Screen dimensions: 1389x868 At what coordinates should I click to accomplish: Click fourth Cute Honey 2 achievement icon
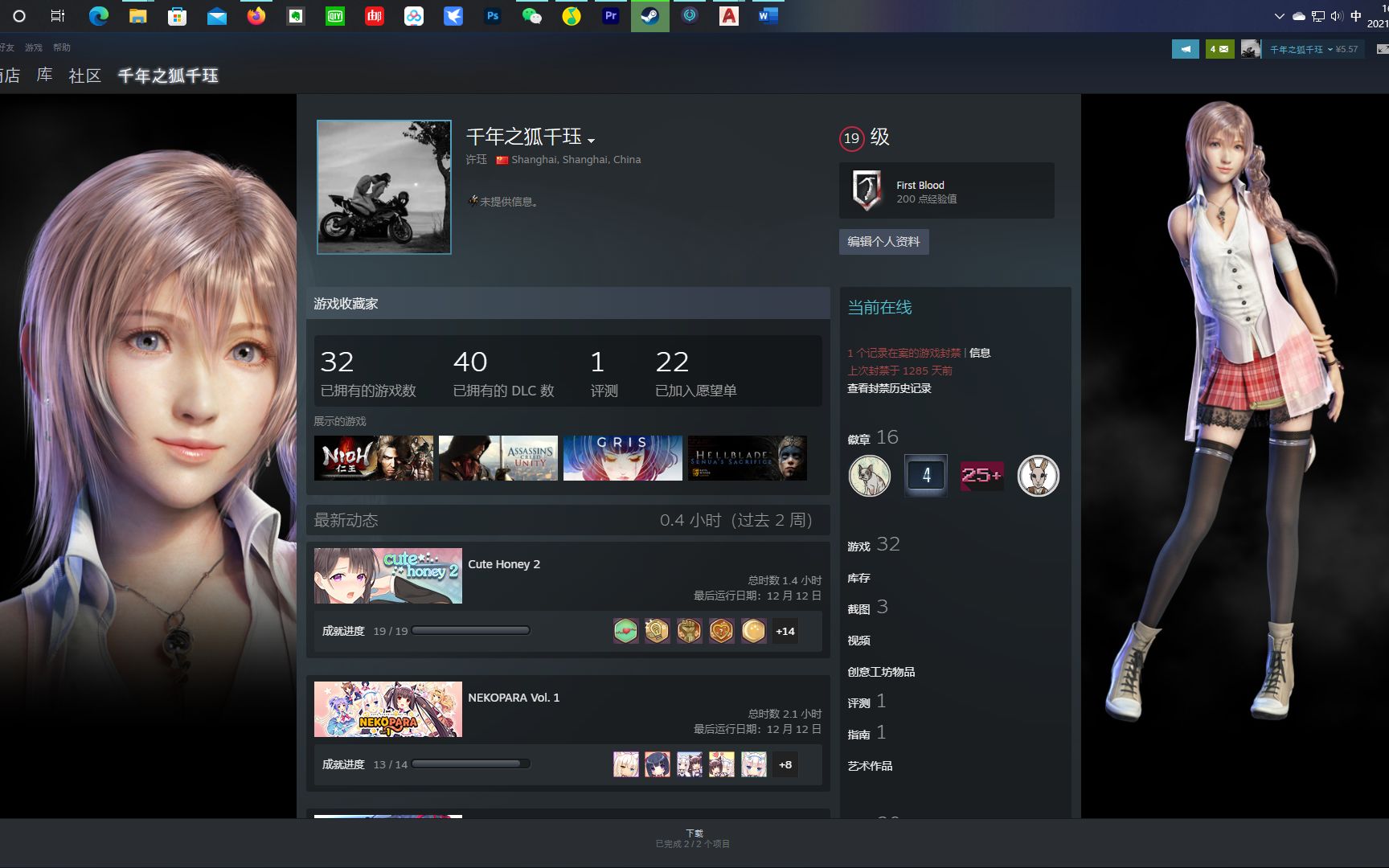[722, 631]
